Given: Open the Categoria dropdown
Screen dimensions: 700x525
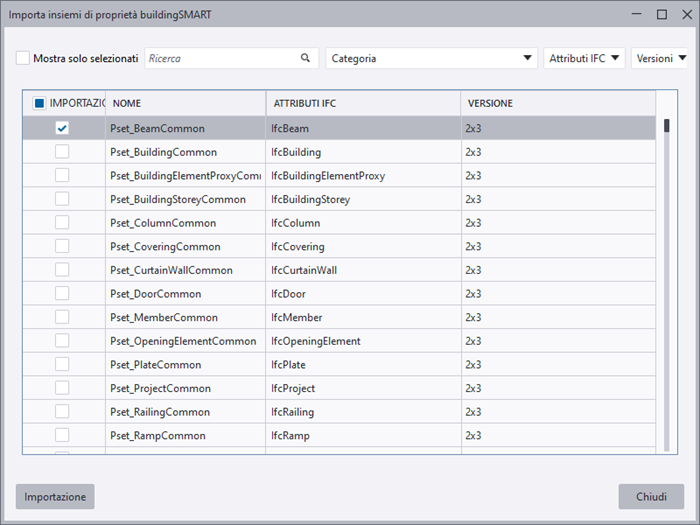Looking at the screenshot, I should point(431,59).
